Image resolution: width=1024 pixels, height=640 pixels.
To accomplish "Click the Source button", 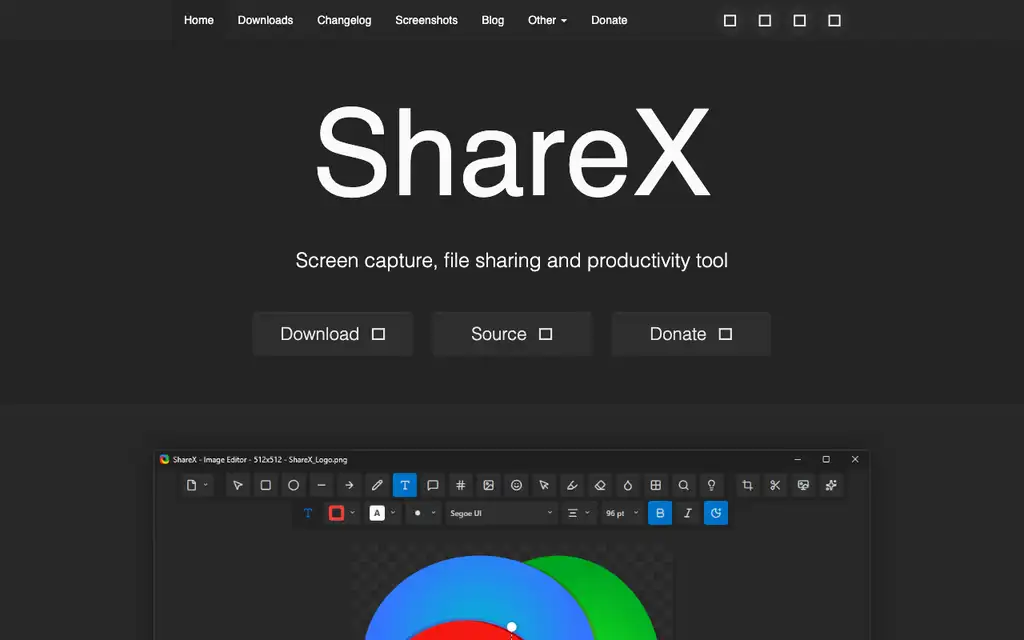I will point(512,334).
